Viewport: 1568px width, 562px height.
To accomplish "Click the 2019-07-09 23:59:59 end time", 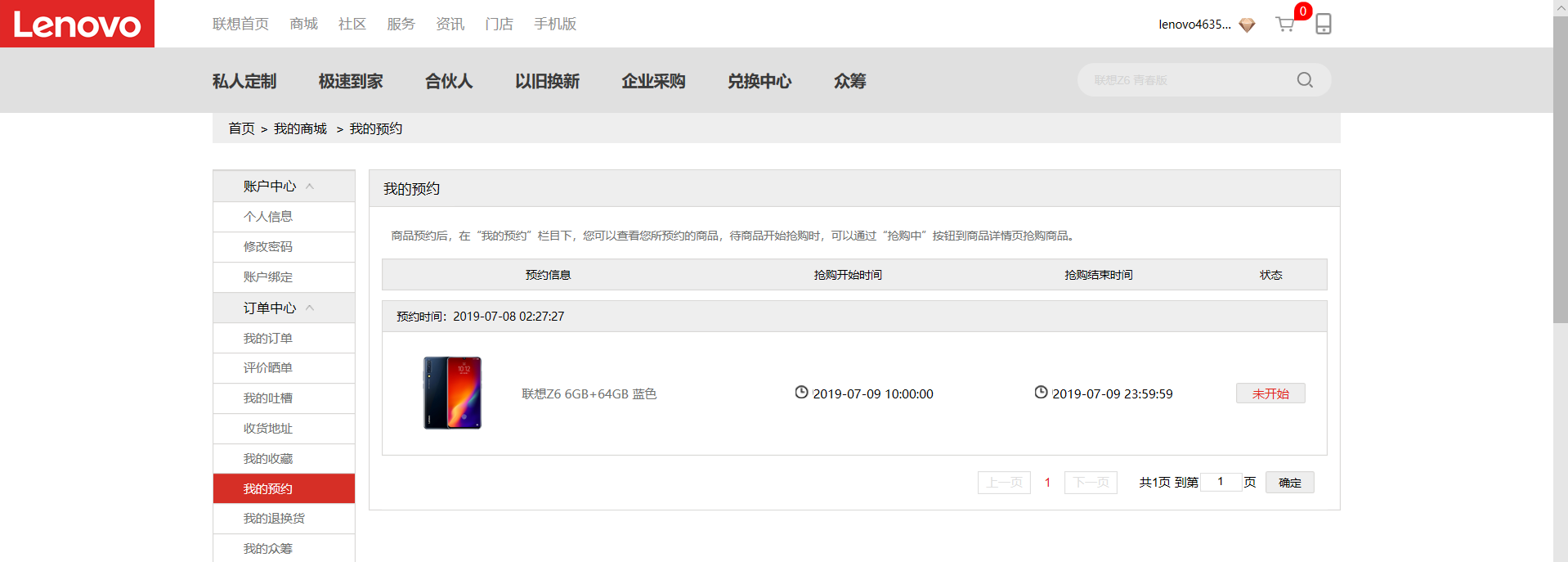I will click(1112, 393).
